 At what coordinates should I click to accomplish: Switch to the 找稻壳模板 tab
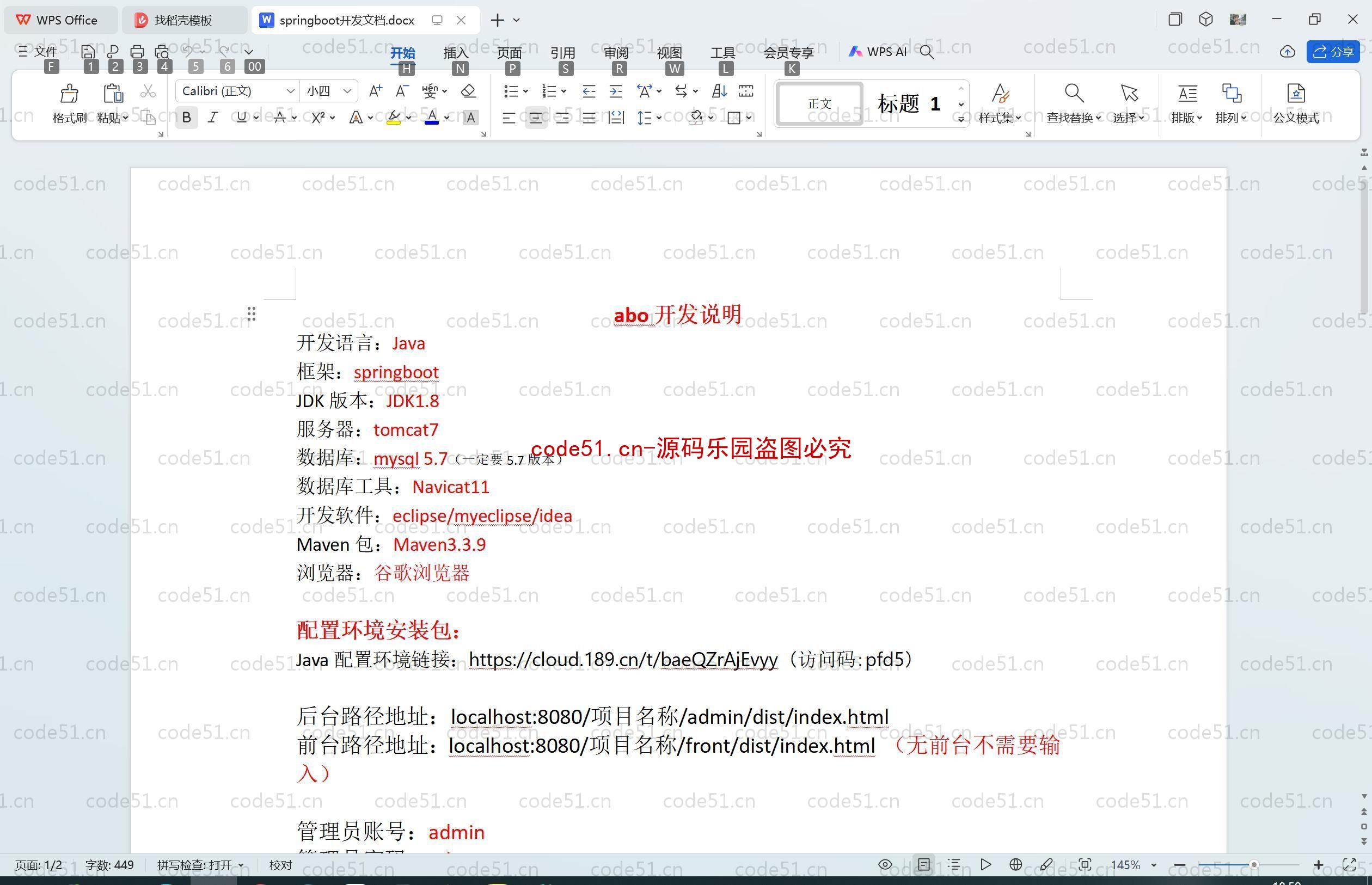(x=184, y=20)
